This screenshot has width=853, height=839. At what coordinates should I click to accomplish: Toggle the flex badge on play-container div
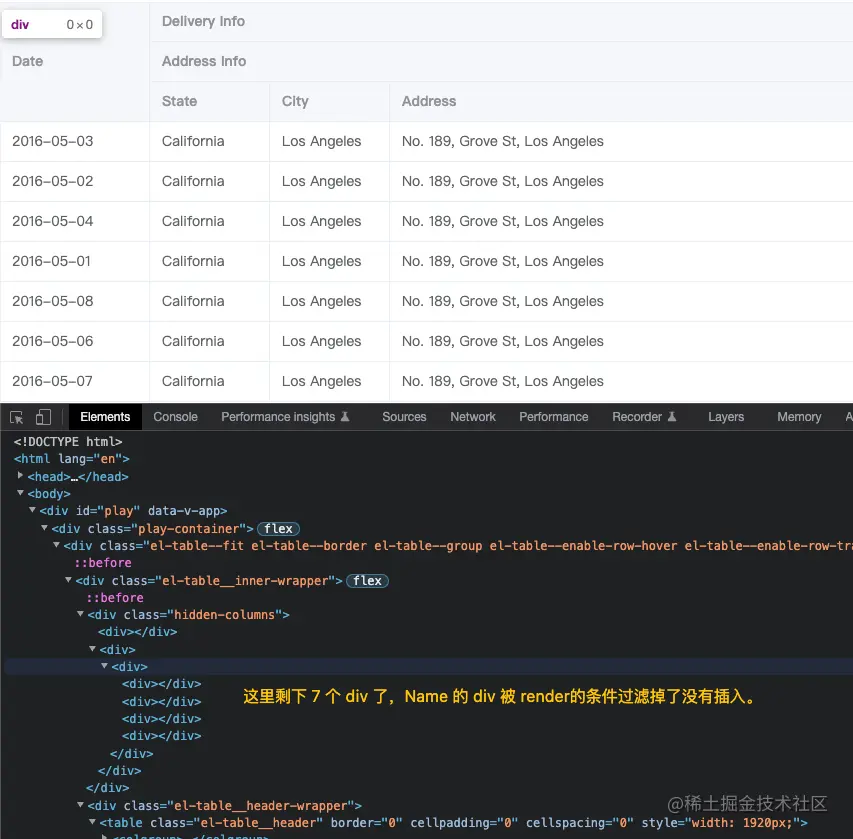[x=278, y=528]
